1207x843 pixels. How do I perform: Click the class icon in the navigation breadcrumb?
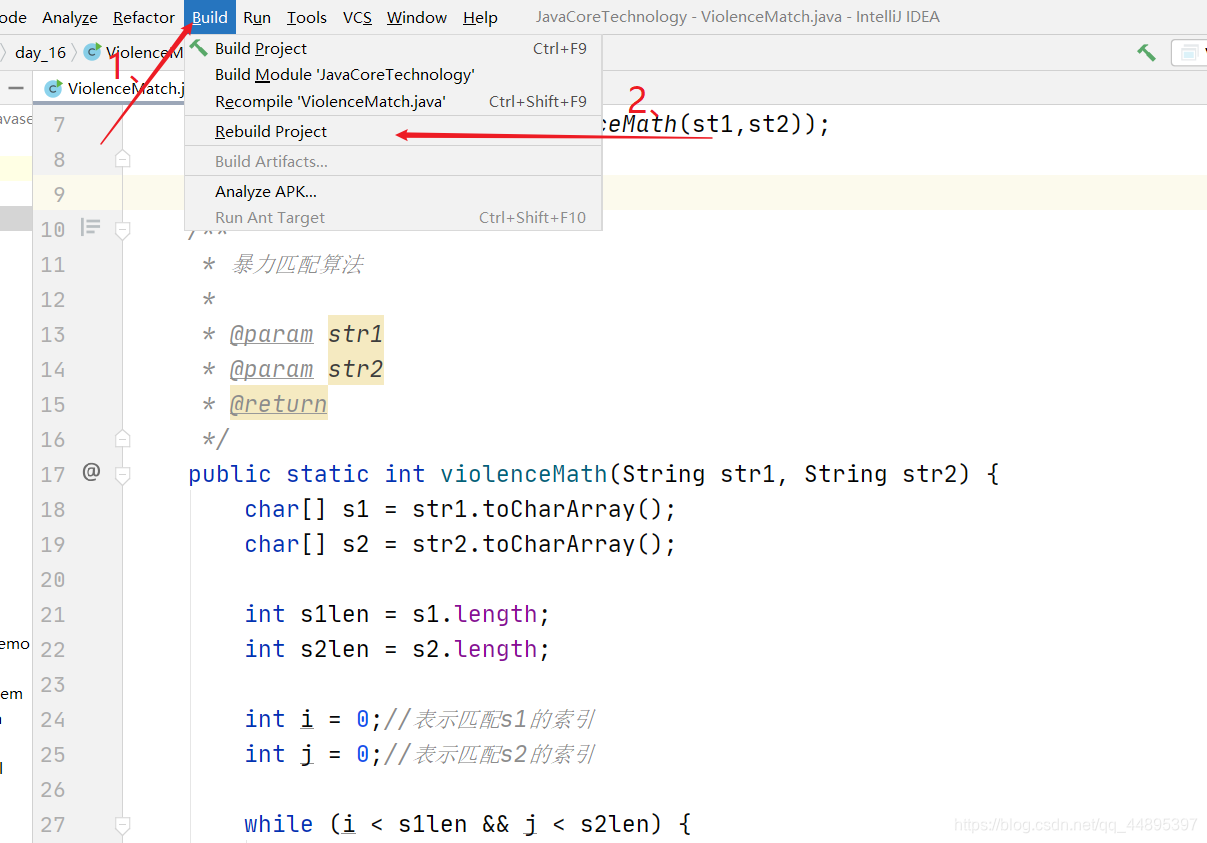pos(92,52)
